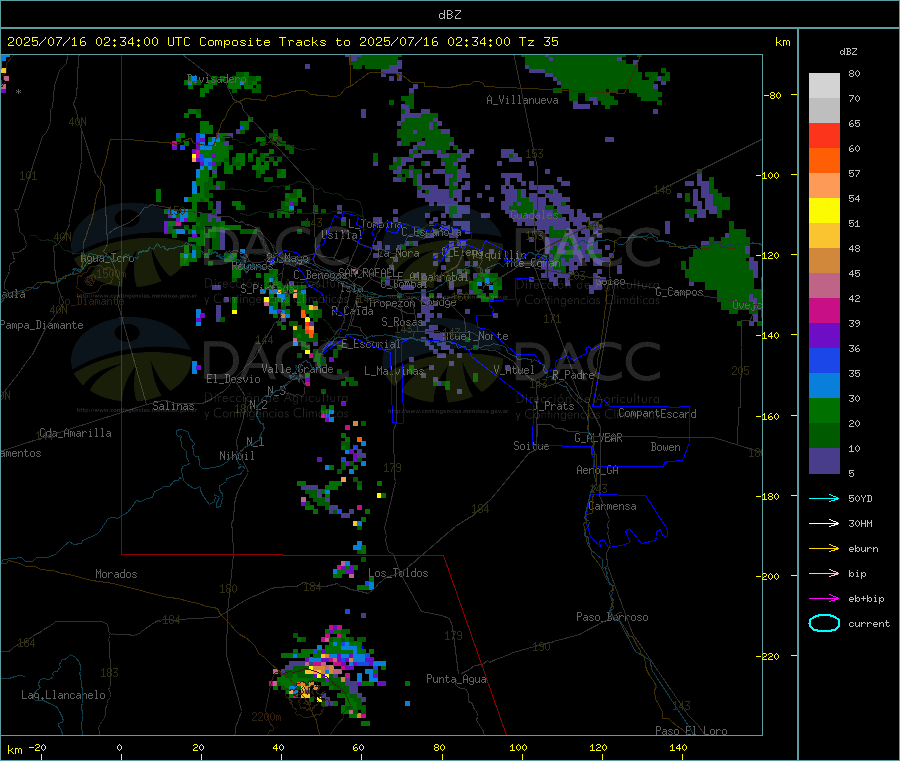This screenshot has height=761, width=900.
Task: Click the dBZ title at the top
Action: pos(449,15)
